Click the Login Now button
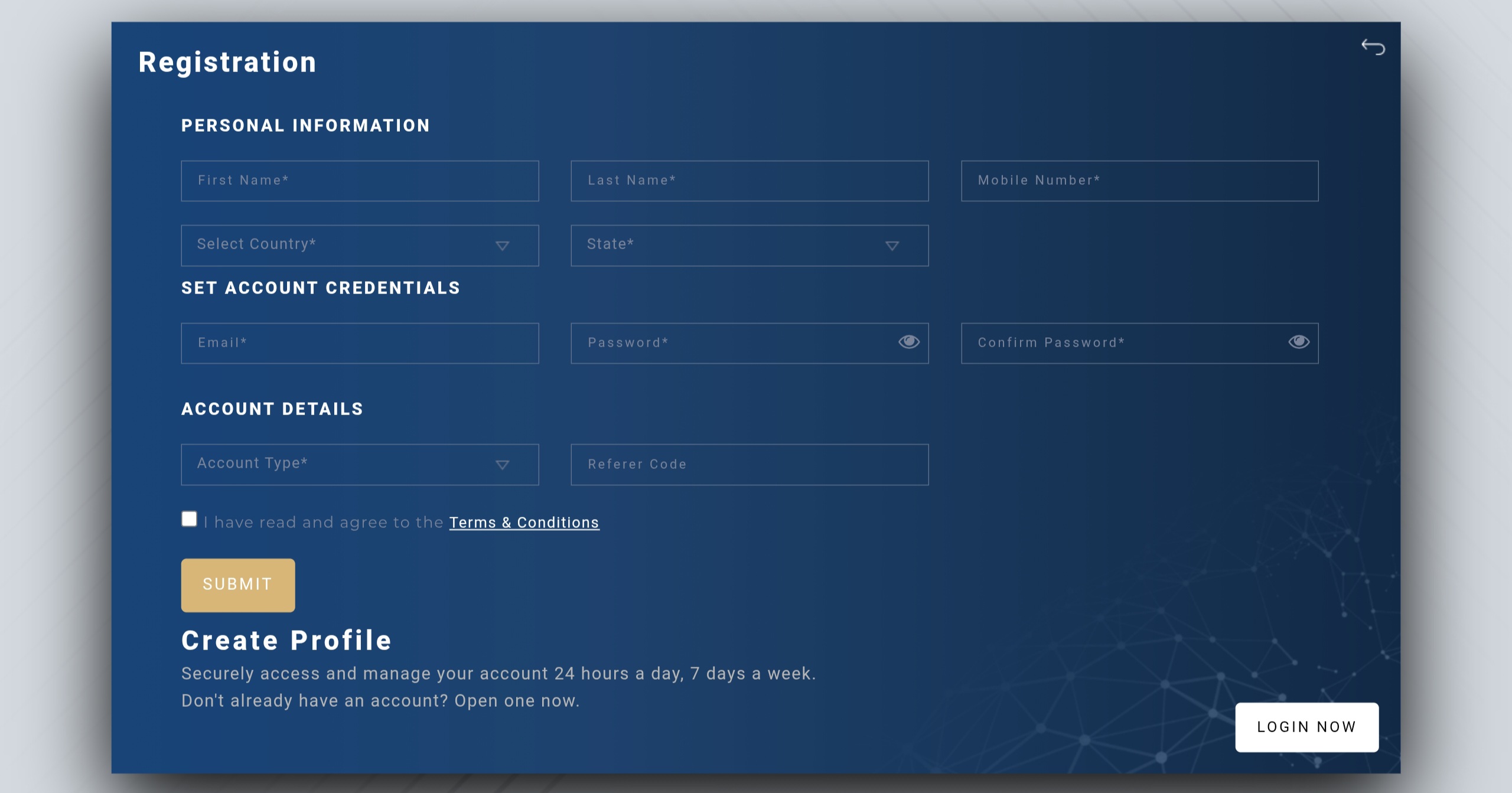The width and height of the screenshot is (1512, 793). click(1306, 727)
